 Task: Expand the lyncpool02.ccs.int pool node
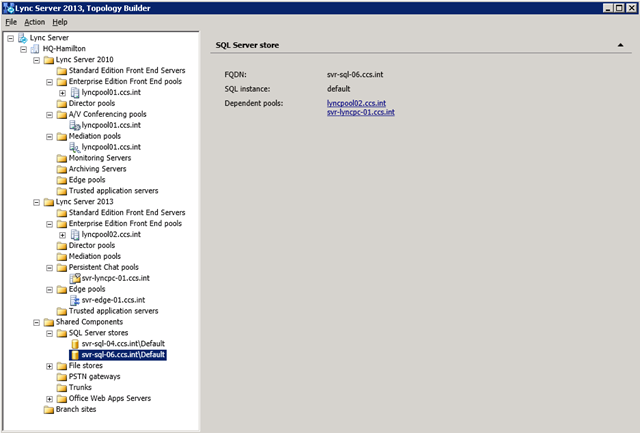point(62,235)
